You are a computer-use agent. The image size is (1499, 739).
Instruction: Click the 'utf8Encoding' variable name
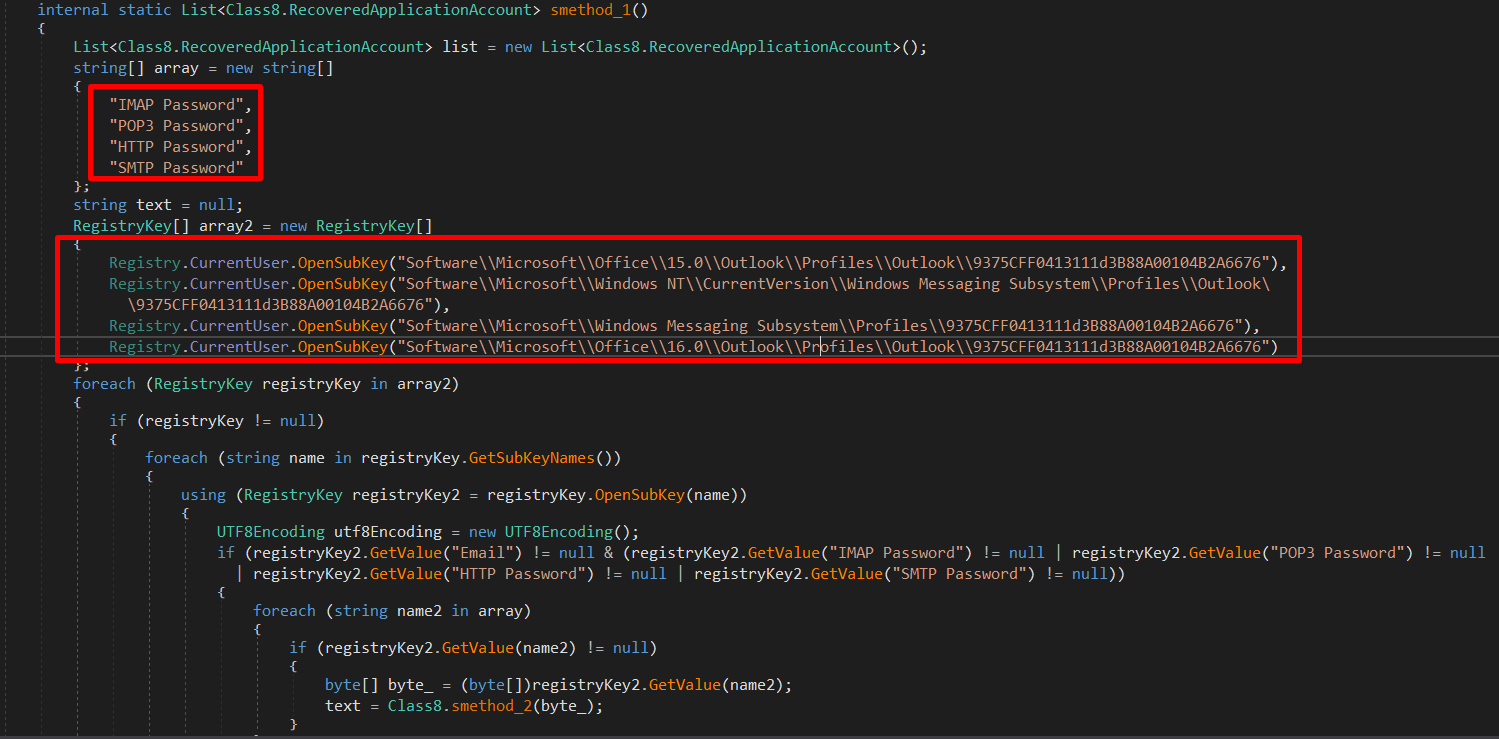point(389,532)
